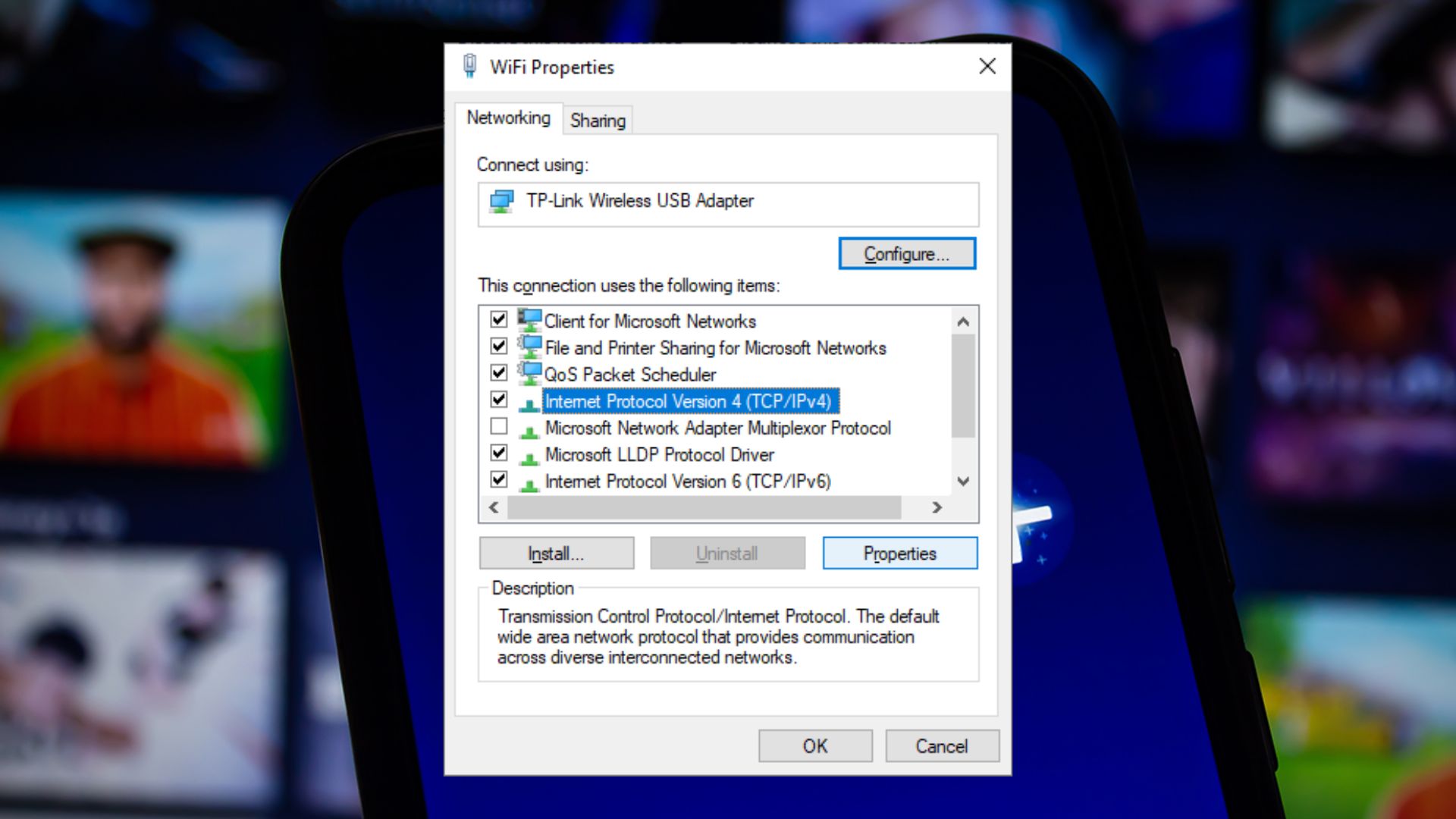1456x819 pixels.
Task: Click the list's scroll down arrow
Action: click(x=963, y=482)
